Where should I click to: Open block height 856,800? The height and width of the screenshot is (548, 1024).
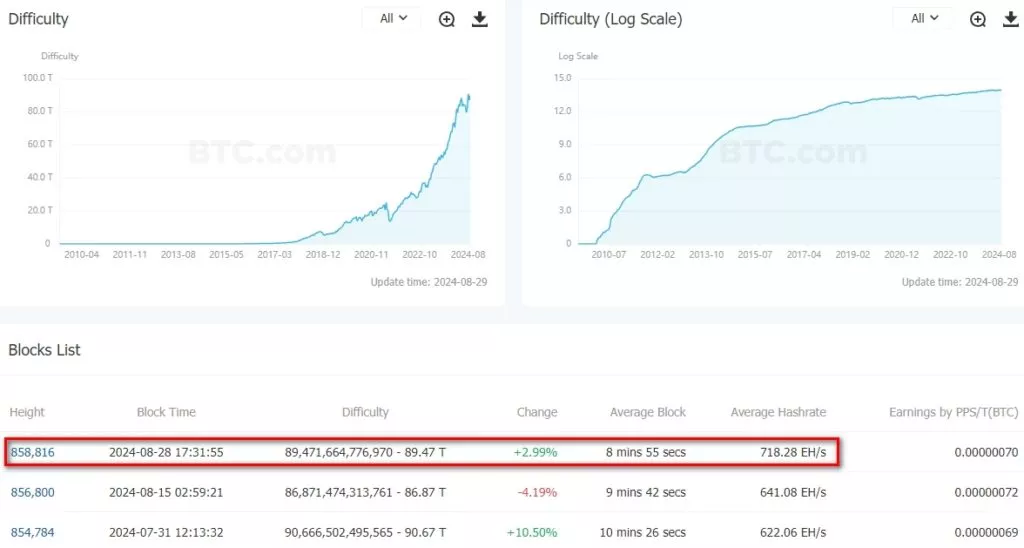pyautogui.click(x=32, y=492)
